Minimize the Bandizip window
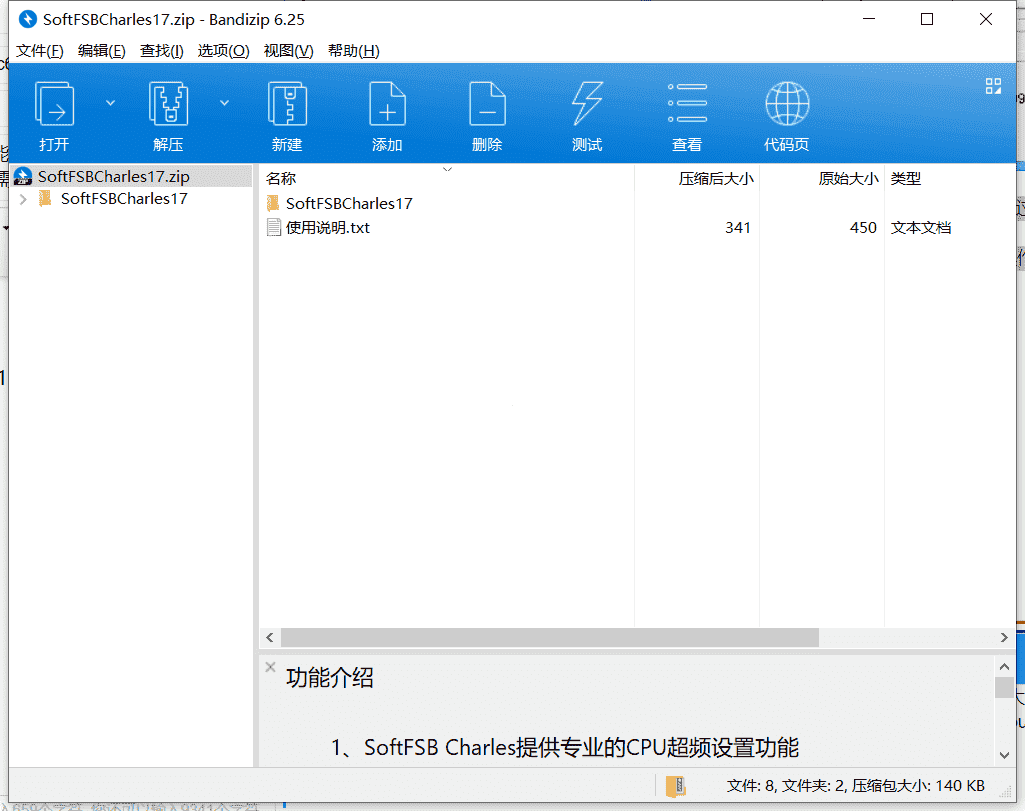 (869, 20)
